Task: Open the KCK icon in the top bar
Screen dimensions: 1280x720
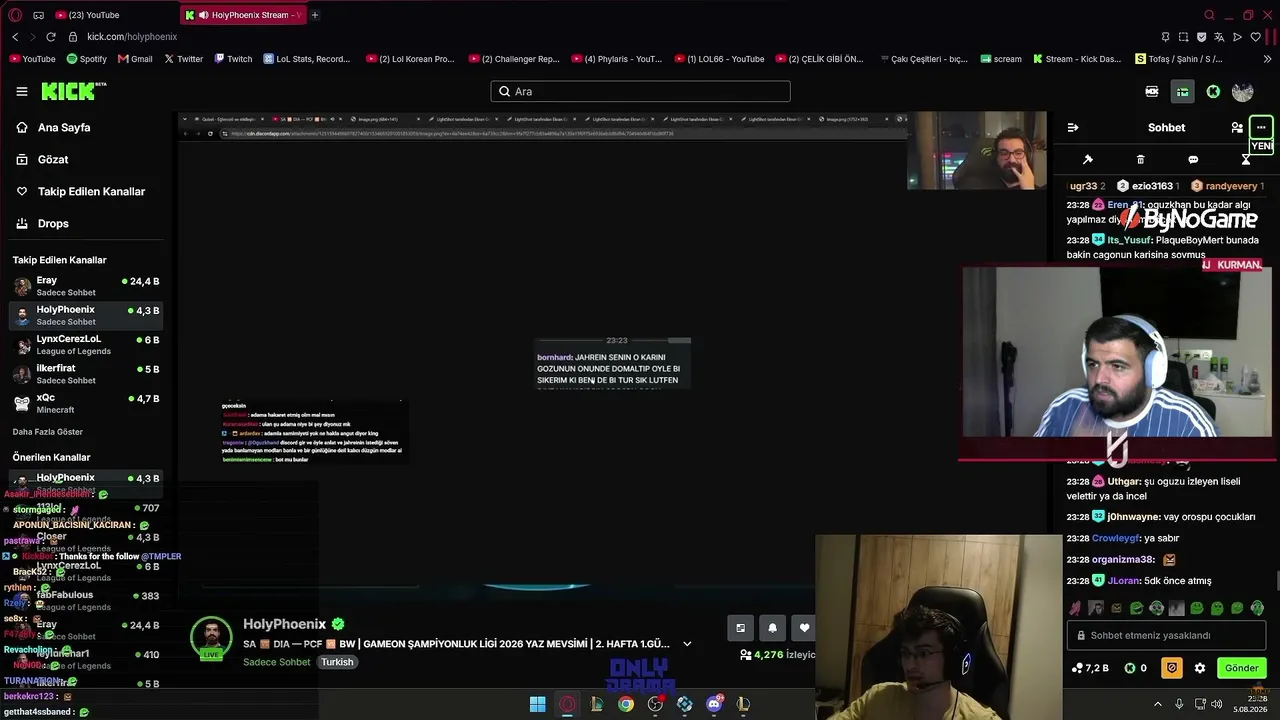Action: 1152,92
